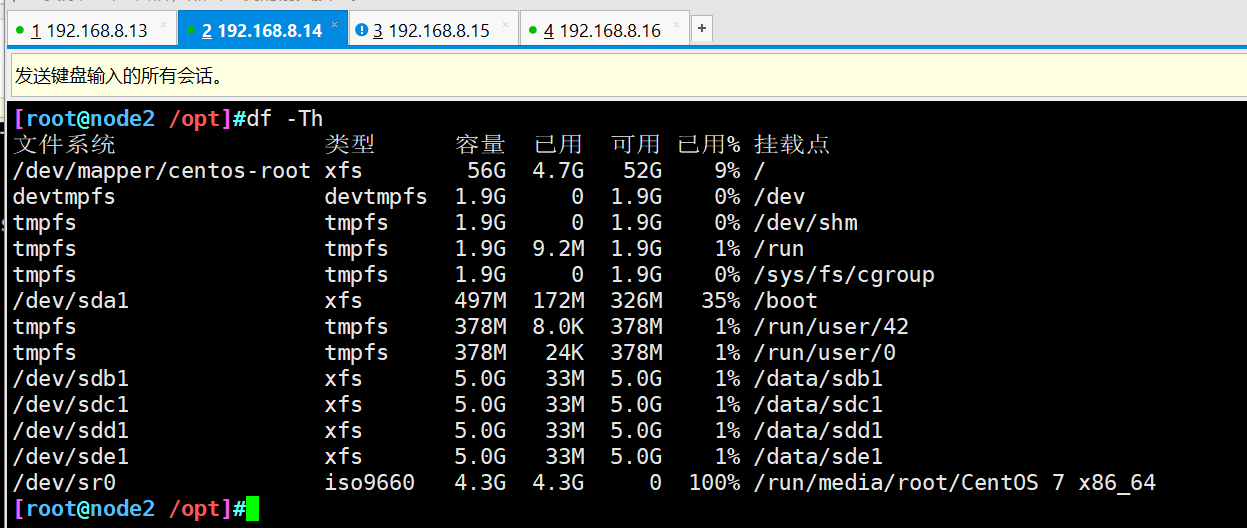Click green status dot on 192.168.8.13 tab

20,30
